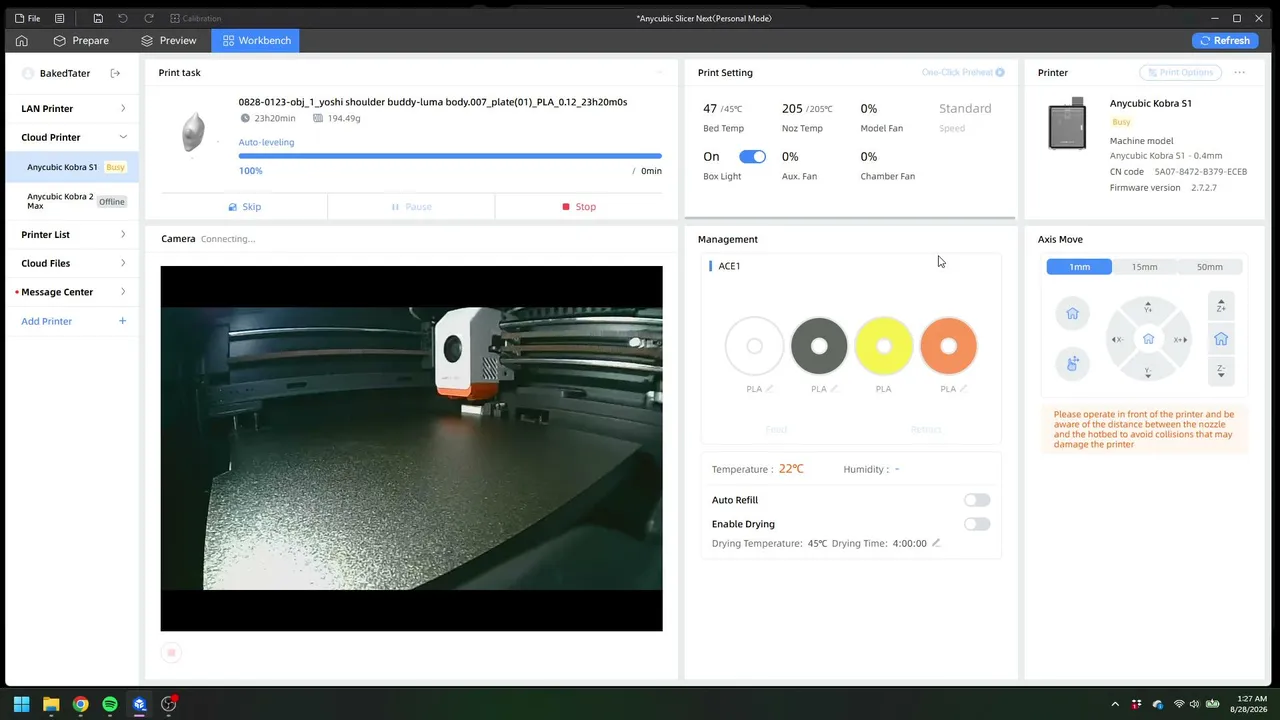This screenshot has width=1280, height=720.
Task: Edit the orange spool PLA filament
Action: click(963, 389)
